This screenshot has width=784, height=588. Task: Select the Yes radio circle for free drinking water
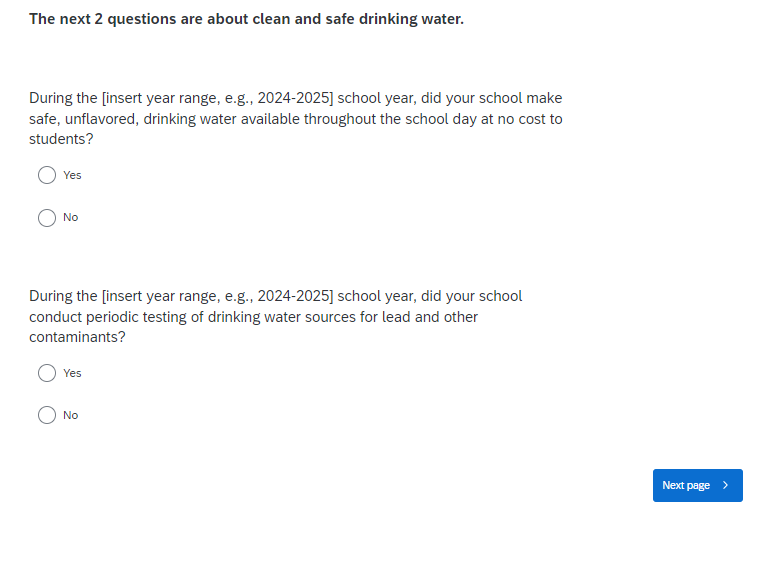[47, 175]
